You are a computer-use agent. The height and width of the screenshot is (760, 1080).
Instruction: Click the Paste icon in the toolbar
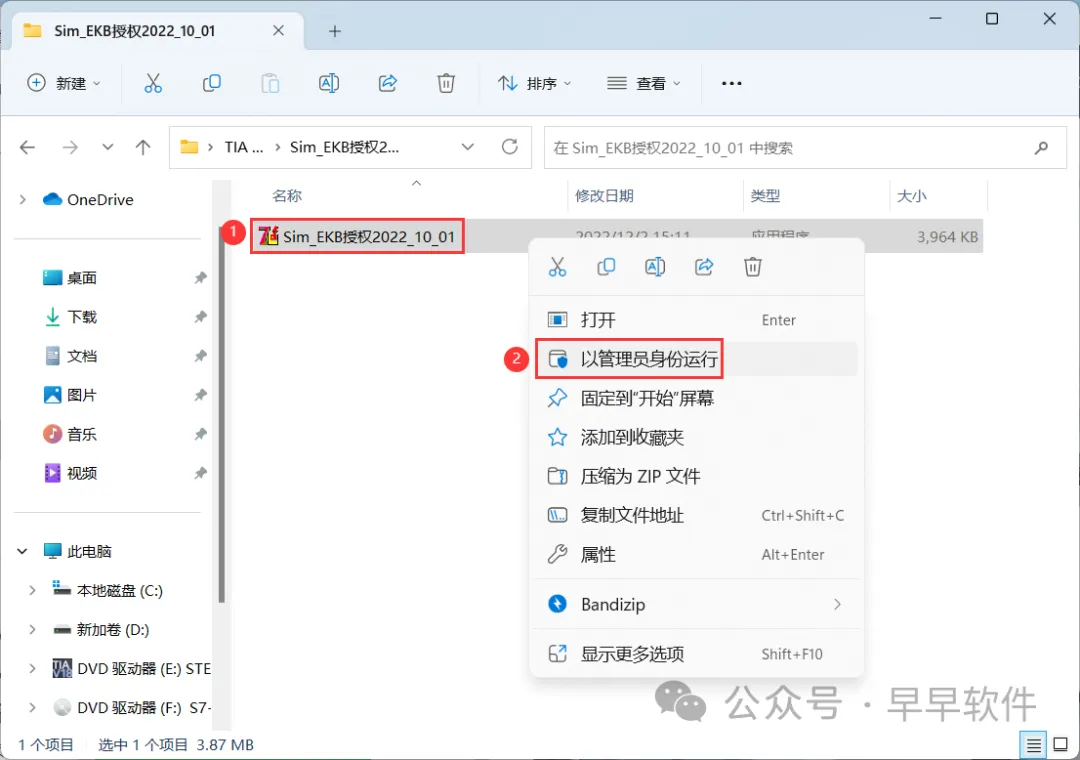270,83
